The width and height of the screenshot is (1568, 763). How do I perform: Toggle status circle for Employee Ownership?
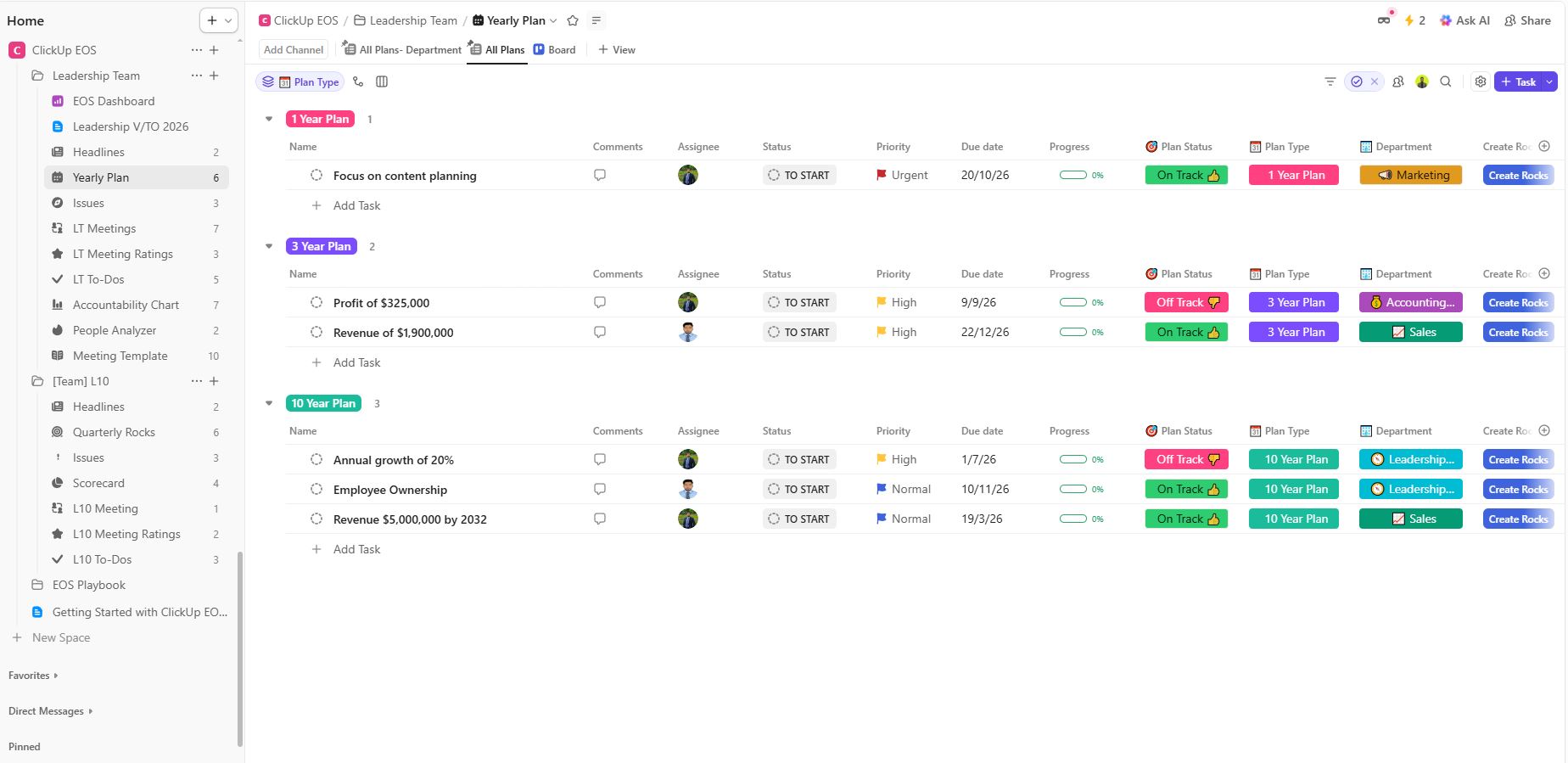[x=316, y=490]
